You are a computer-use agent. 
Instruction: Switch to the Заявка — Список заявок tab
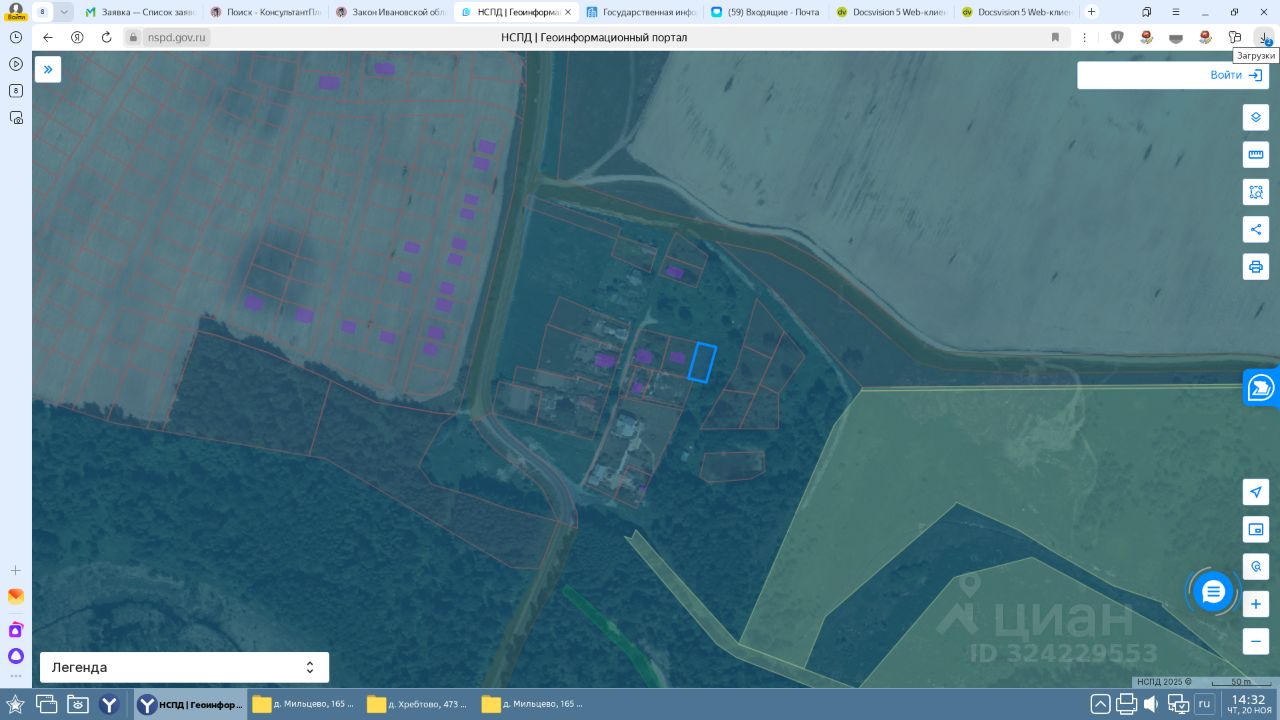click(x=141, y=12)
